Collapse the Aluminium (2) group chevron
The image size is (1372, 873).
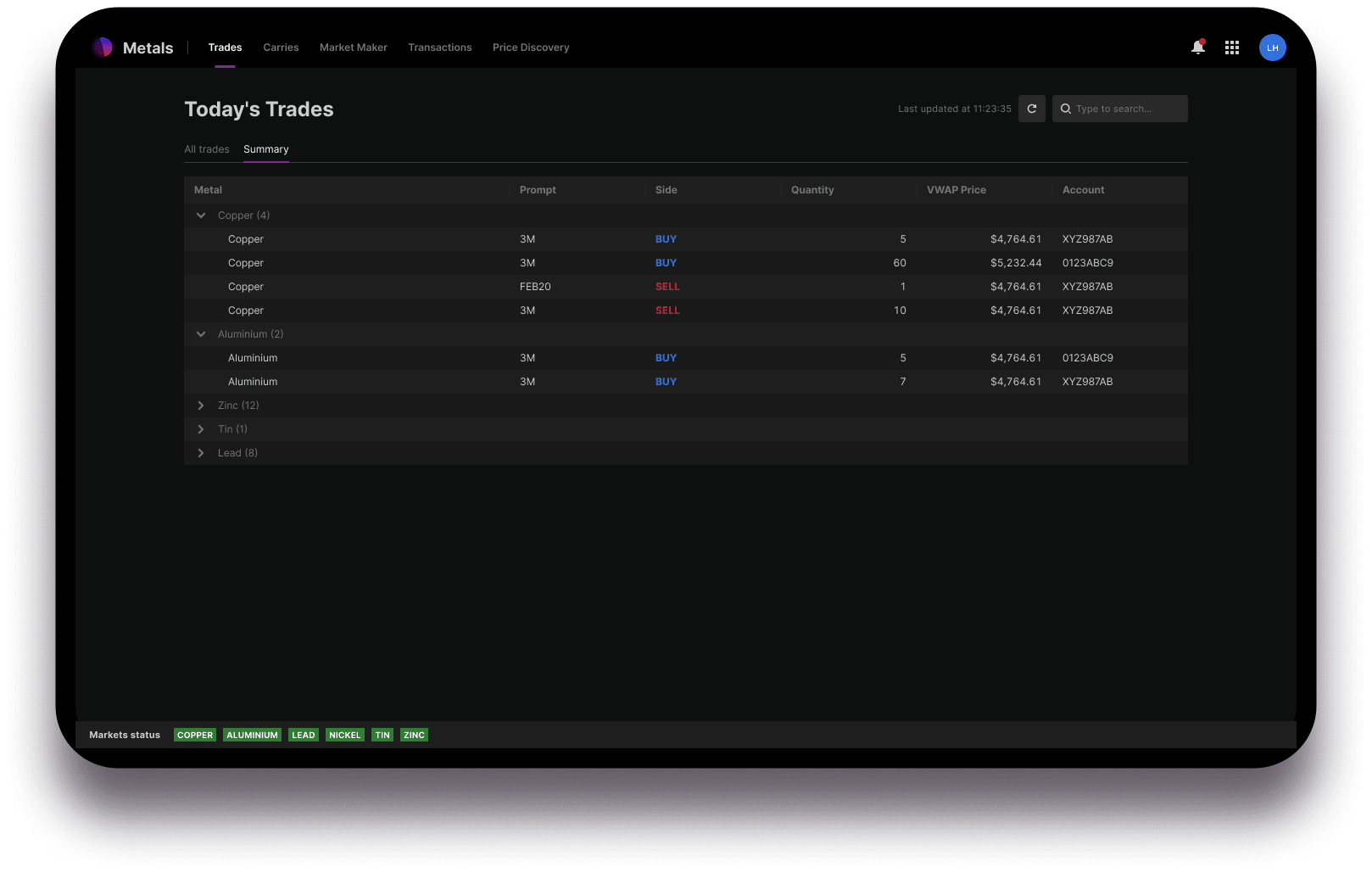pos(201,334)
